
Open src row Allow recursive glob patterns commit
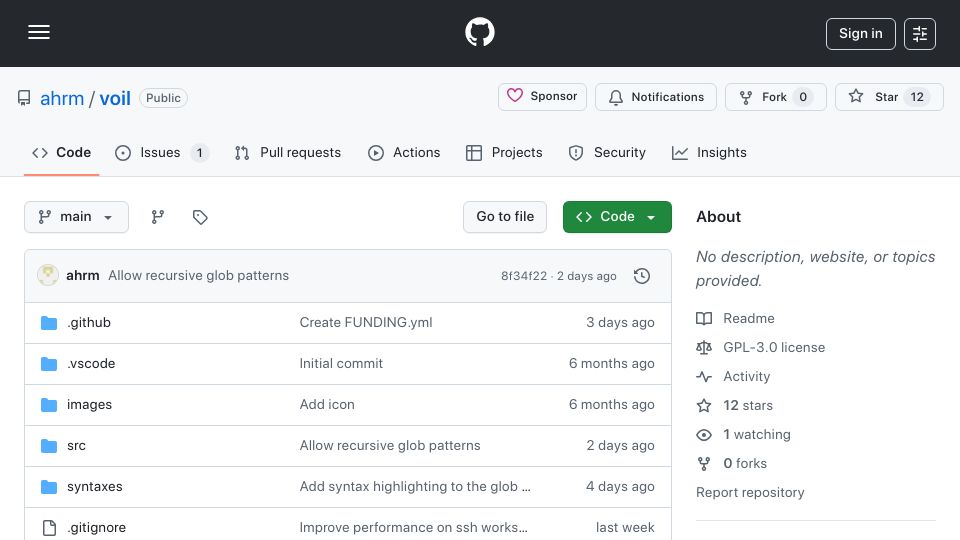pyautogui.click(x=390, y=446)
